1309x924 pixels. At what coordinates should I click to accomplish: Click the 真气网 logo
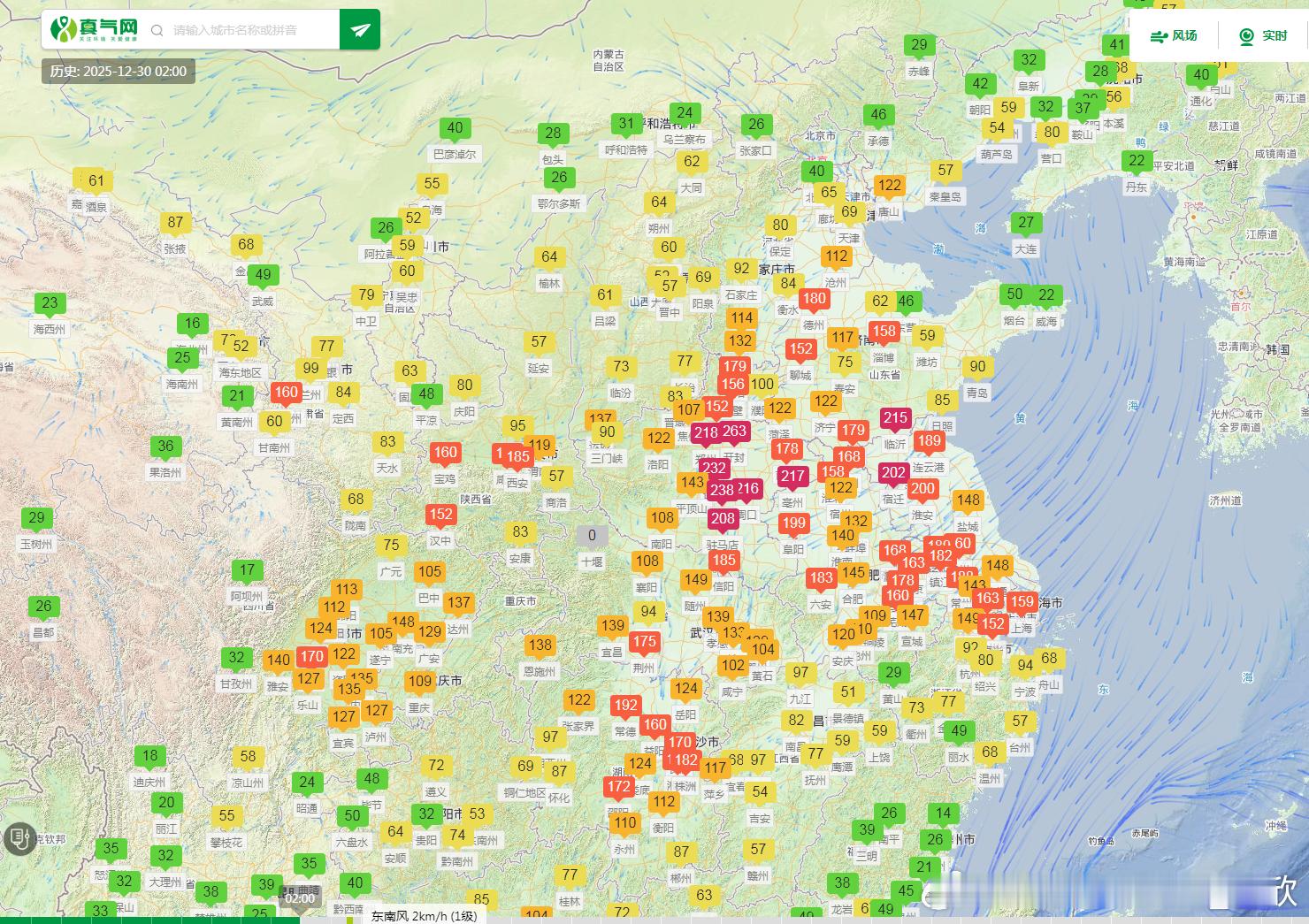[x=95, y=29]
